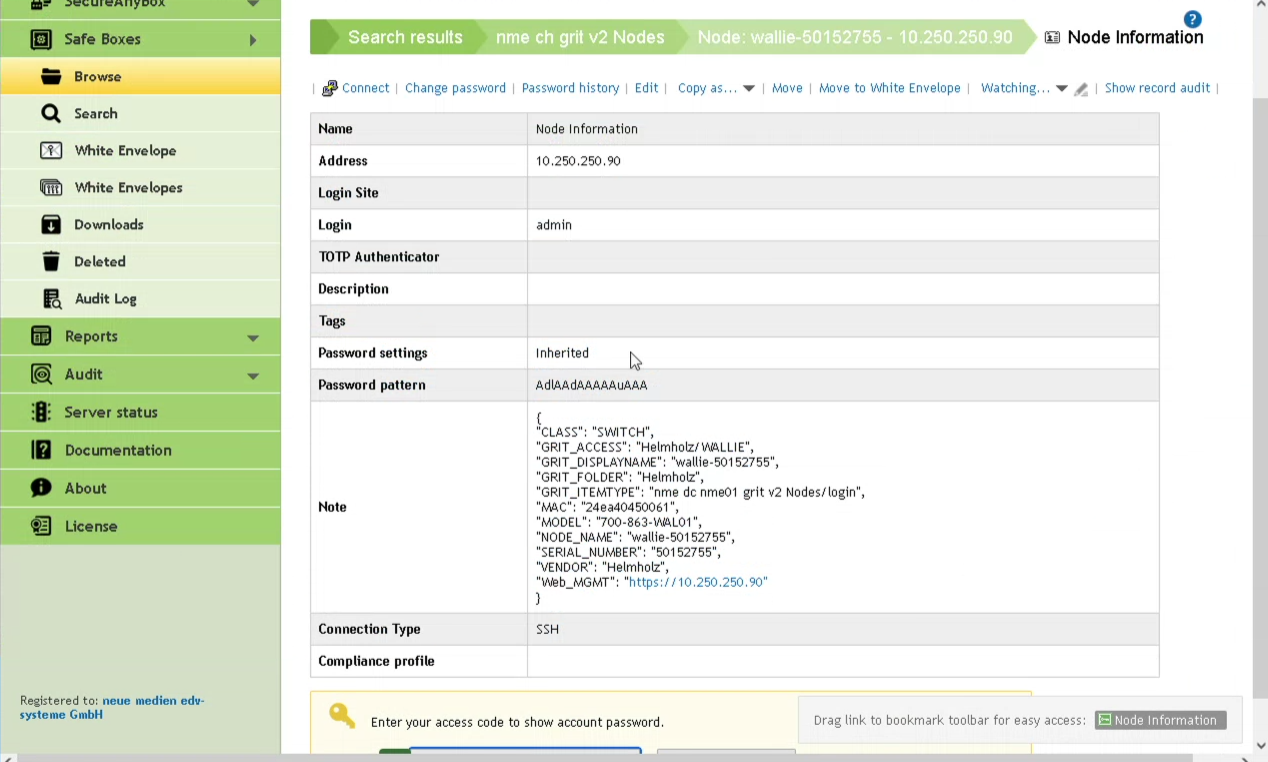This screenshot has height=762, width=1268.
Task: Click the Connect link
Action: 365,88
